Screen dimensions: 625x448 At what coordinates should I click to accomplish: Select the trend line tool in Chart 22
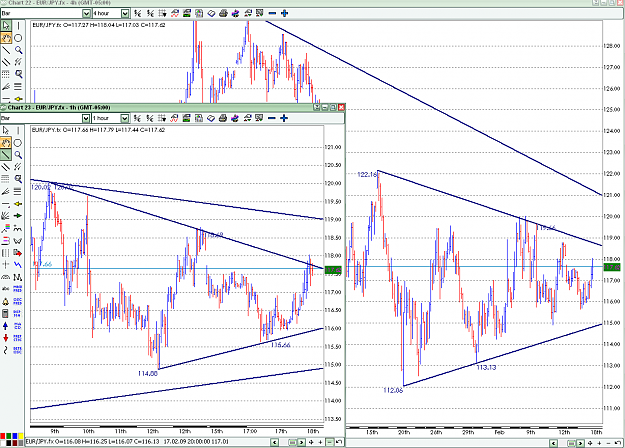click(6, 50)
